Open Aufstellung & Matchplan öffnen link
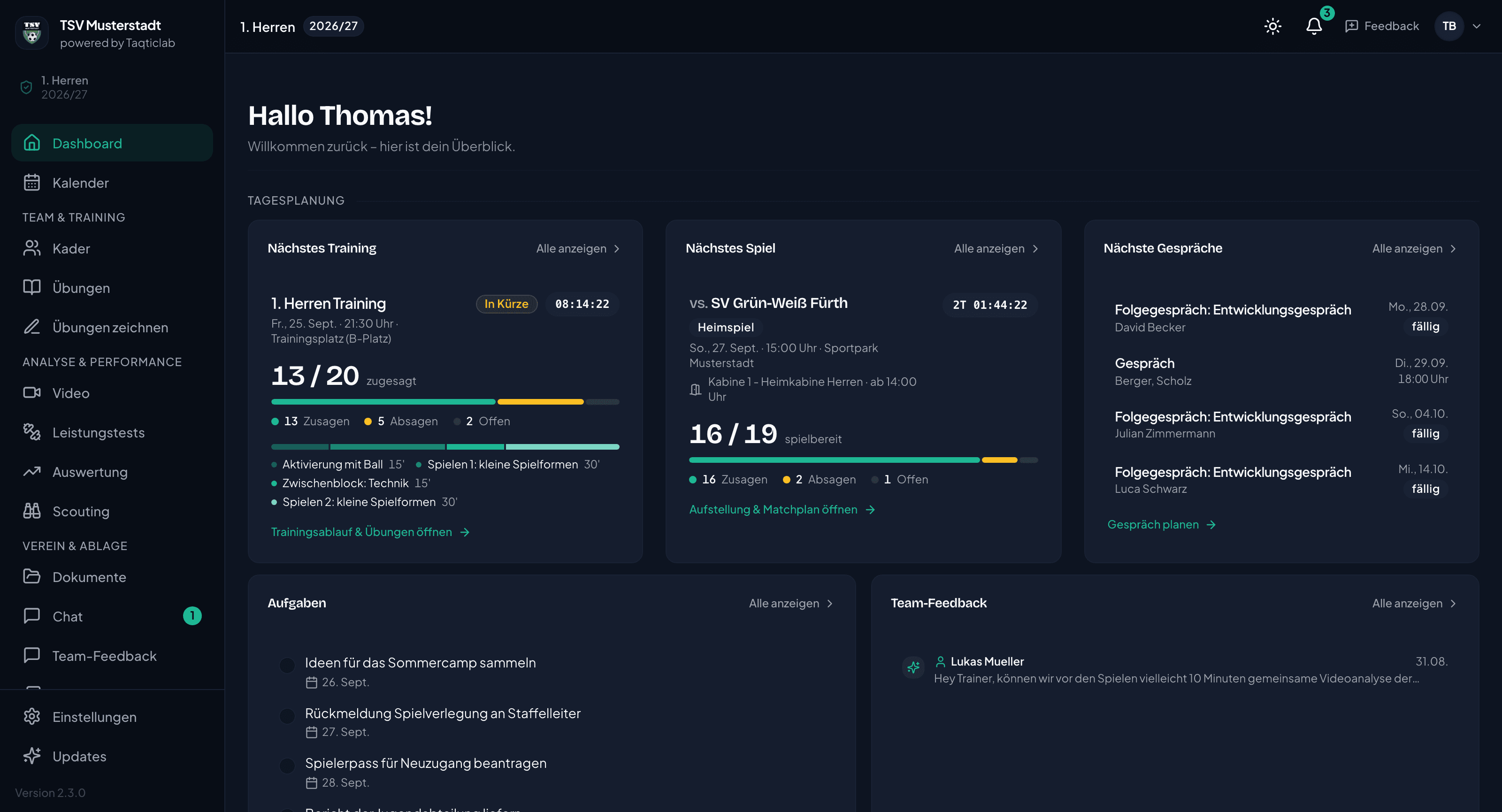Screen dimensions: 1502x812 (782, 509)
